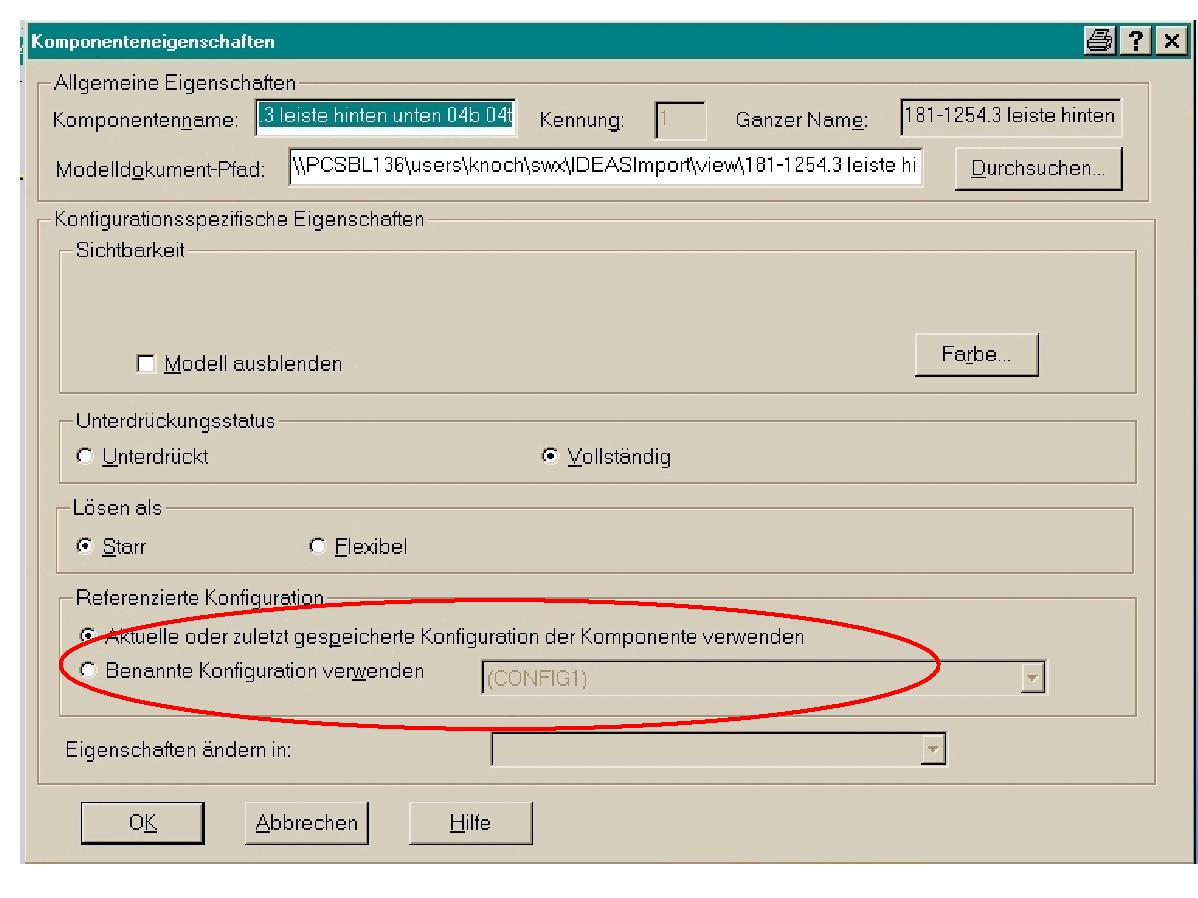Screen dimensions: 1198x898
Task: Open the Eigenschaften ändern in dropdown
Action: (x=932, y=750)
